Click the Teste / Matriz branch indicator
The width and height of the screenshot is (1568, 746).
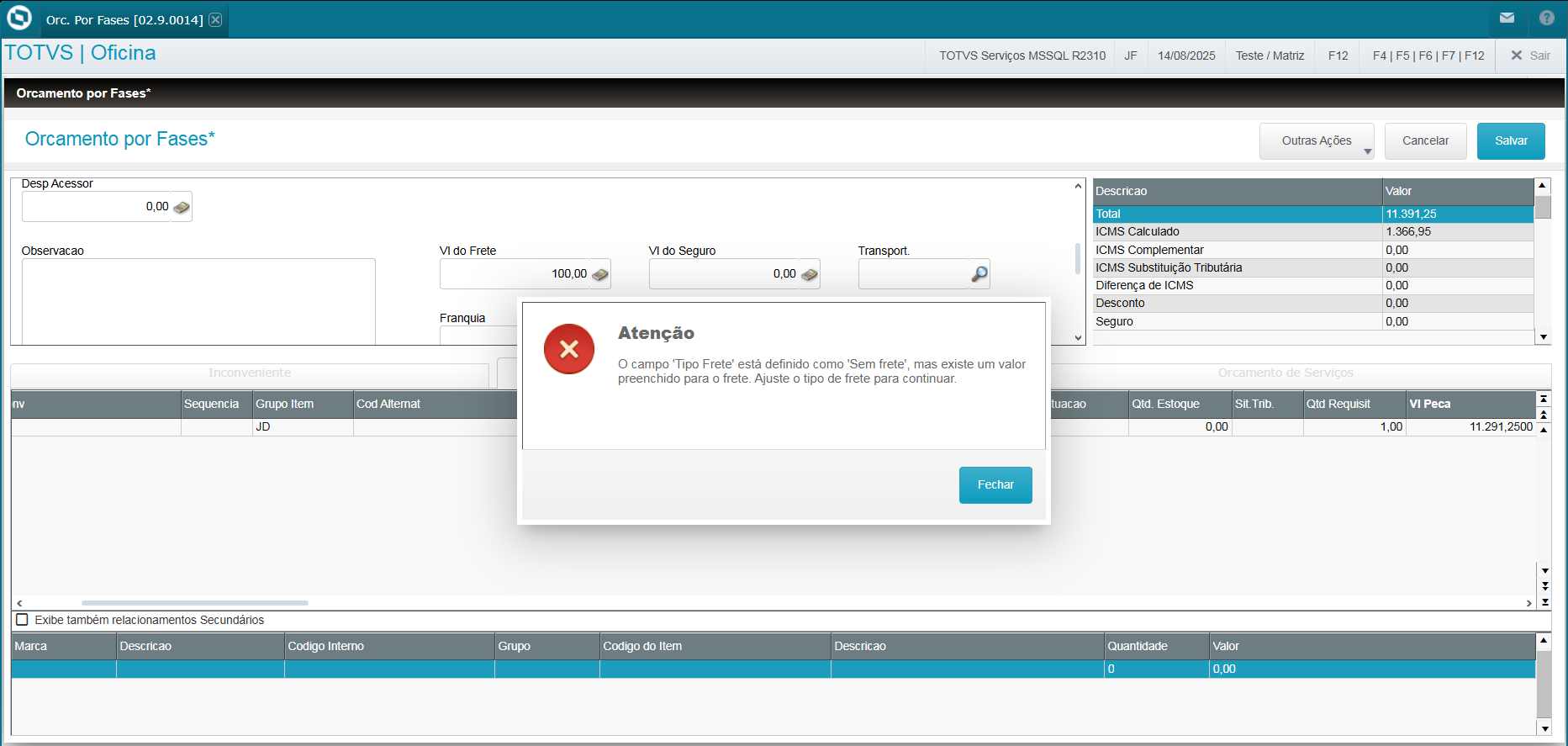[1270, 56]
